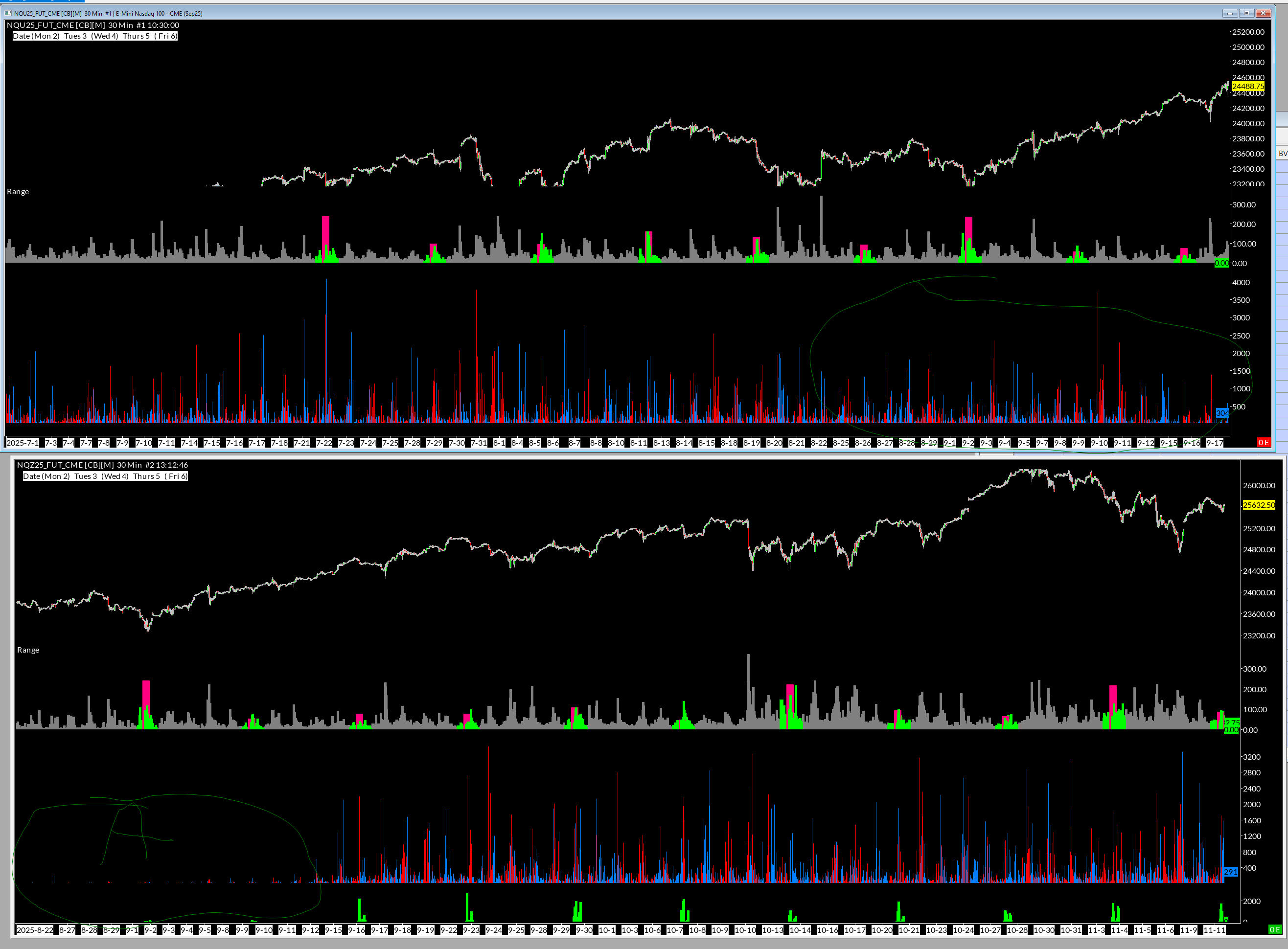The image size is (1288, 949).
Task: Click the red '0 E' box in upper chart
Action: pyautogui.click(x=1263, y=442)
